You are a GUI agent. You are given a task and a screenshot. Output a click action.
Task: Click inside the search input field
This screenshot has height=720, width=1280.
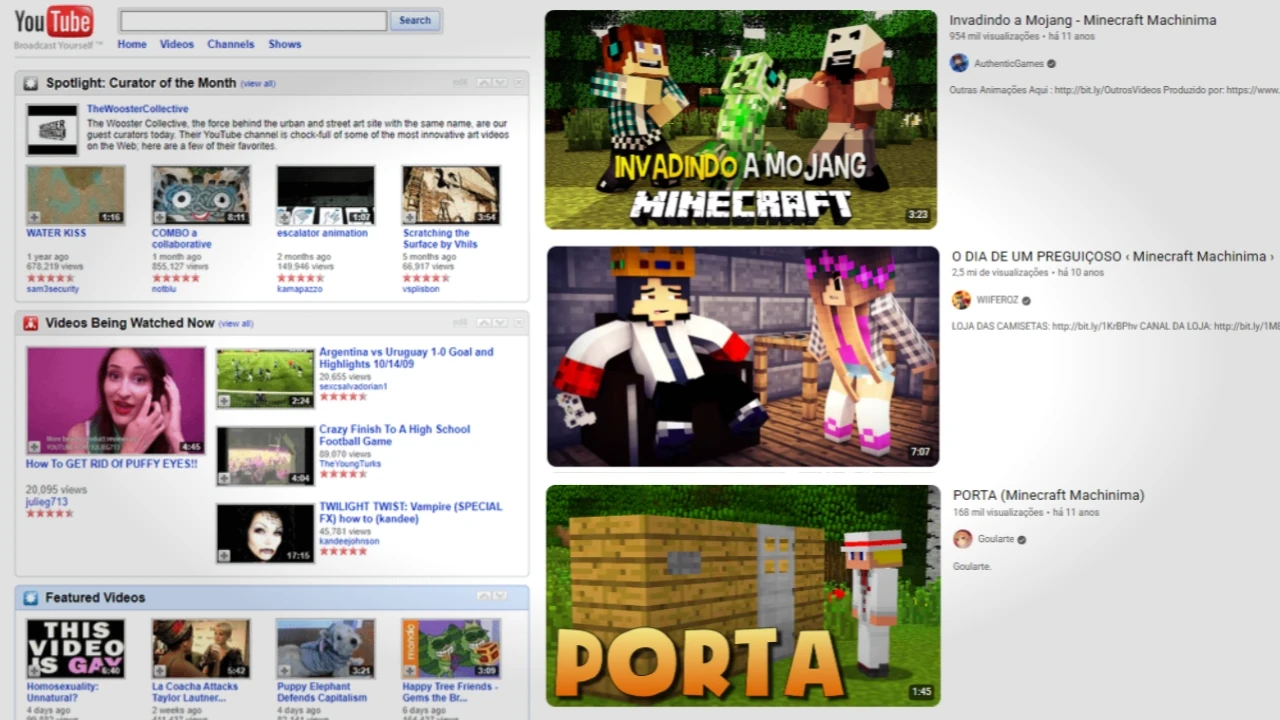click(252, 20)
